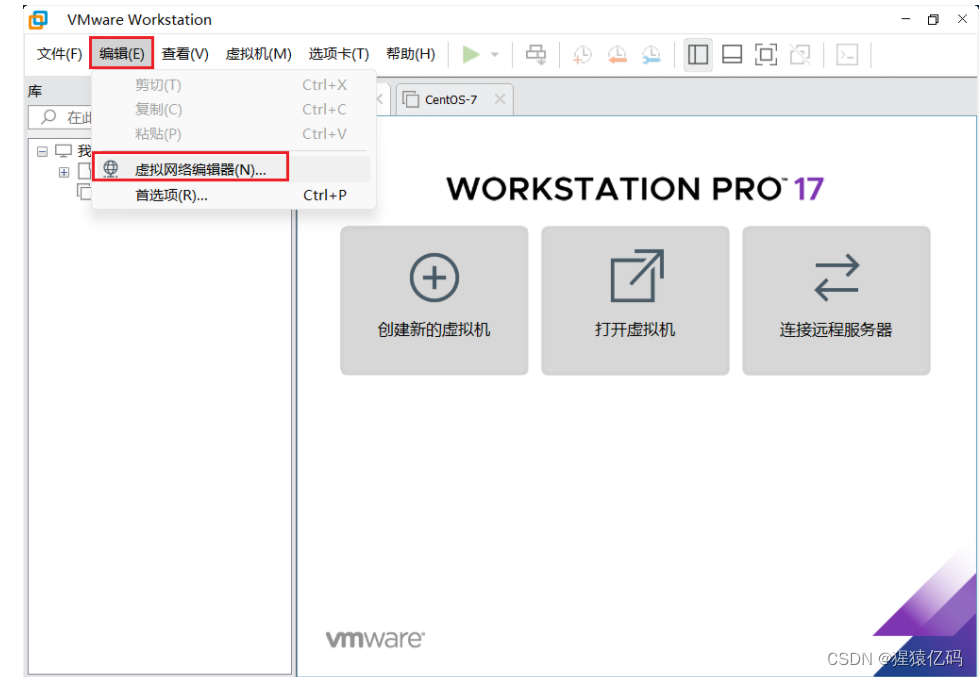Screen dimensions: 979x677
Task: Collapse the root node in library tree
Action: pyautogui.click(x=42, y=151)
